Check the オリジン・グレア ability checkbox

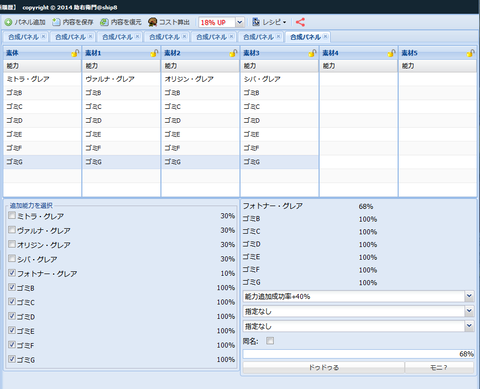12,244
